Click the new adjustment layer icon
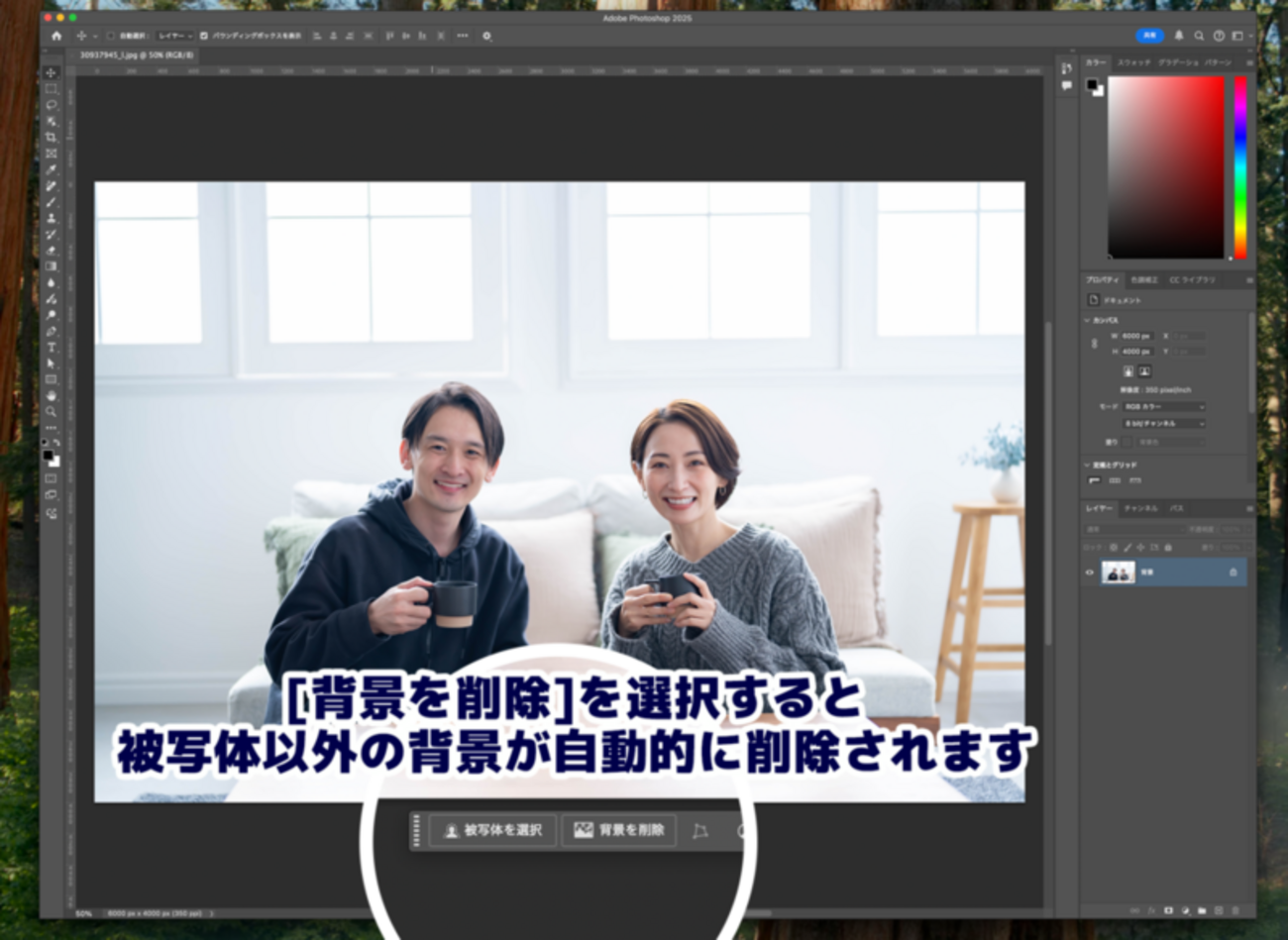This screenshot has width=1288, height=940. 1185,910
